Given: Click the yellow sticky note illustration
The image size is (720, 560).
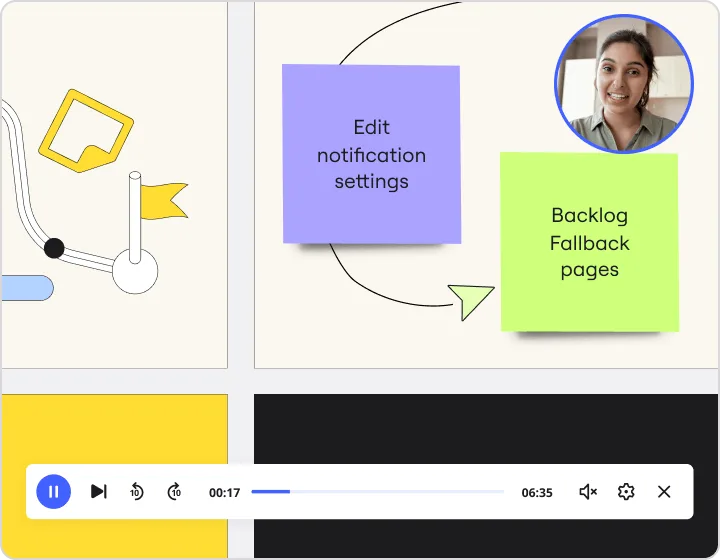Looking at the screenshot, I should [x=86, y=131].
